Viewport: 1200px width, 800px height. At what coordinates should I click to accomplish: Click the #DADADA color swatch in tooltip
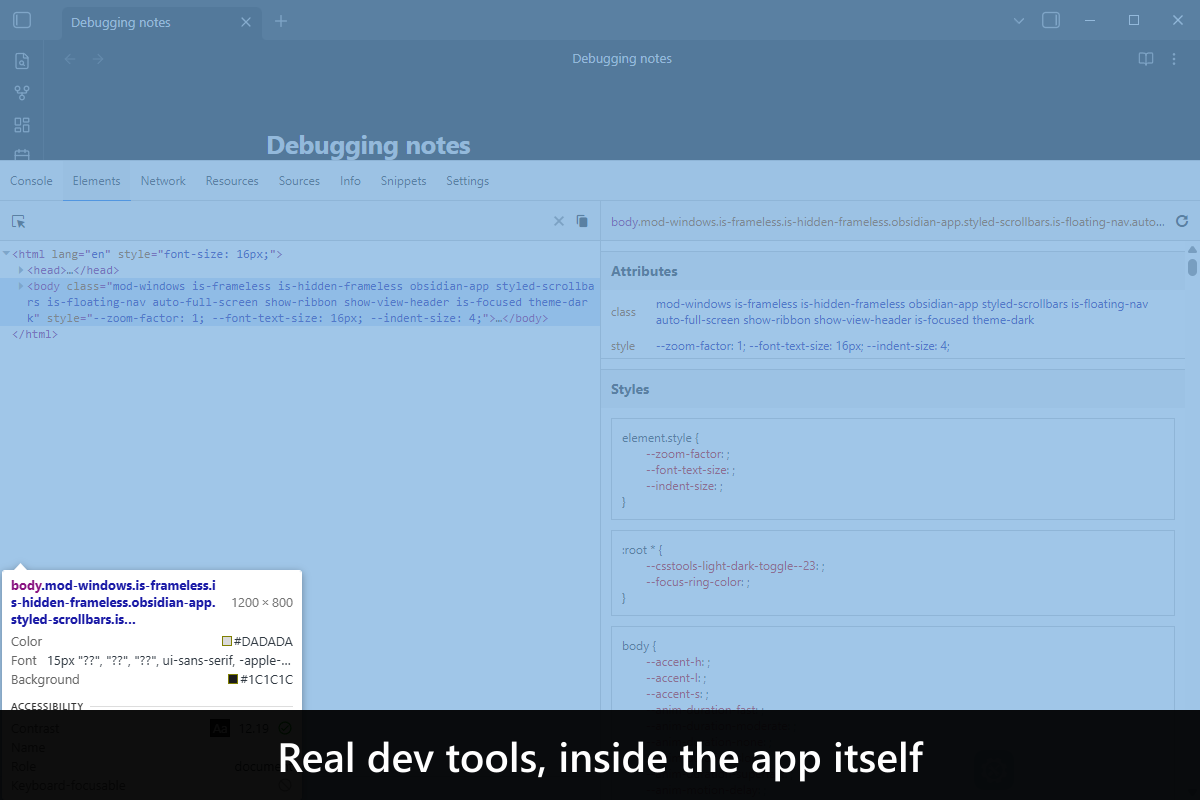tap(227, 641)
